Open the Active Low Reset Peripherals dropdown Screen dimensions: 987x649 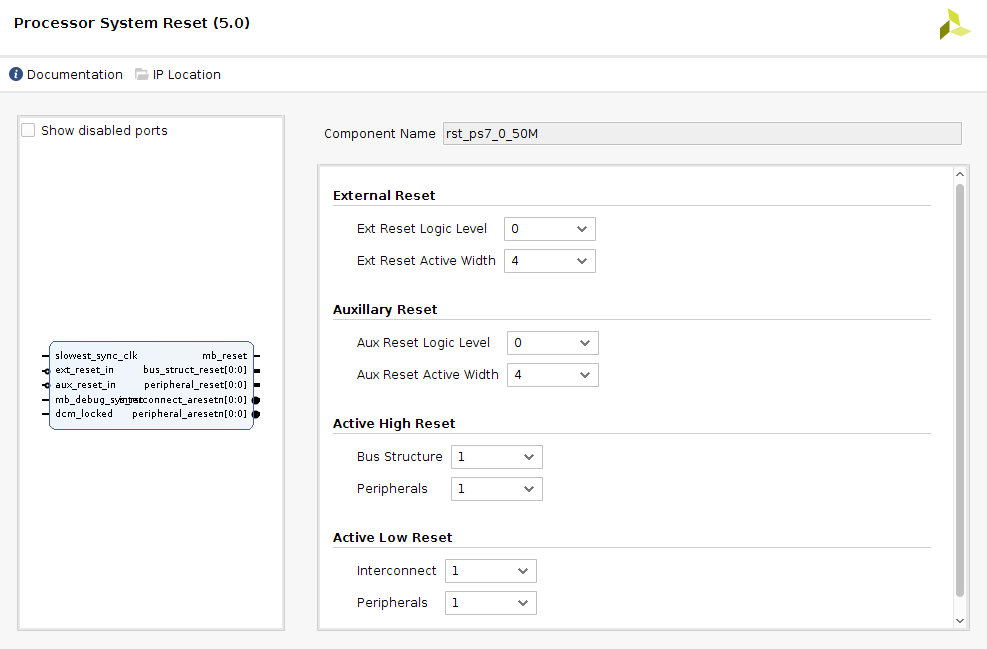pyautogui.click(x=490, y=603)
